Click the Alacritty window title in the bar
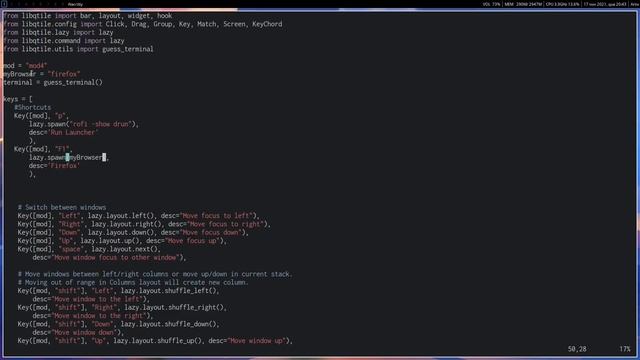 pos(75,4)
